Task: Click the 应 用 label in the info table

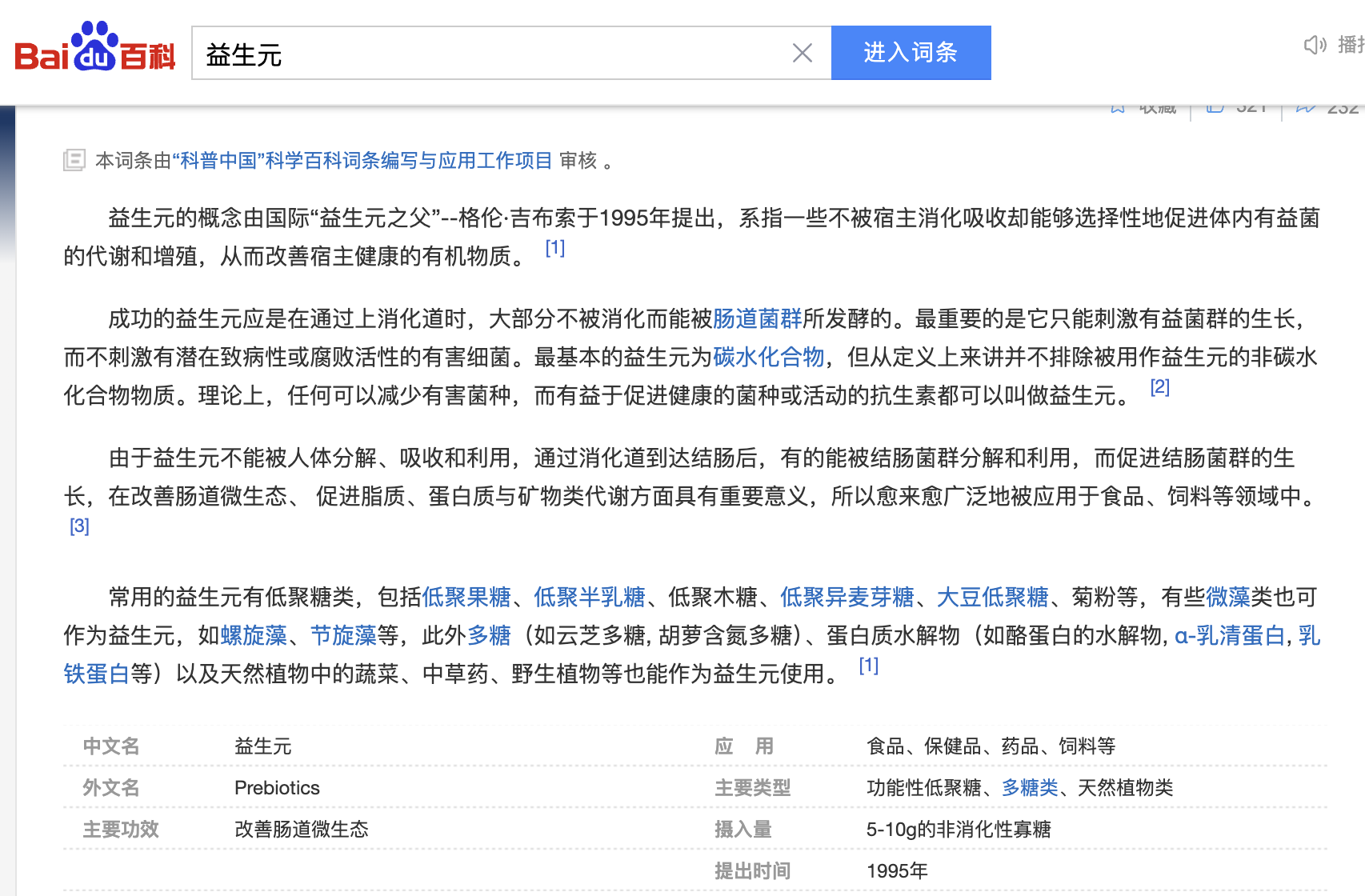Action: (x=744, y=746)
